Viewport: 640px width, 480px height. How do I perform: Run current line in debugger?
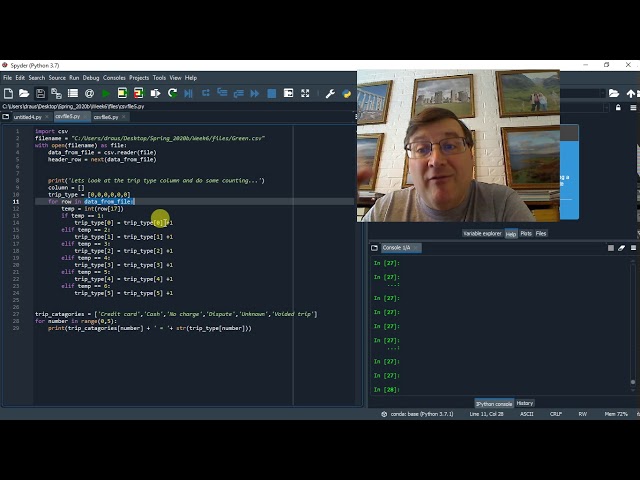point(205,93)
